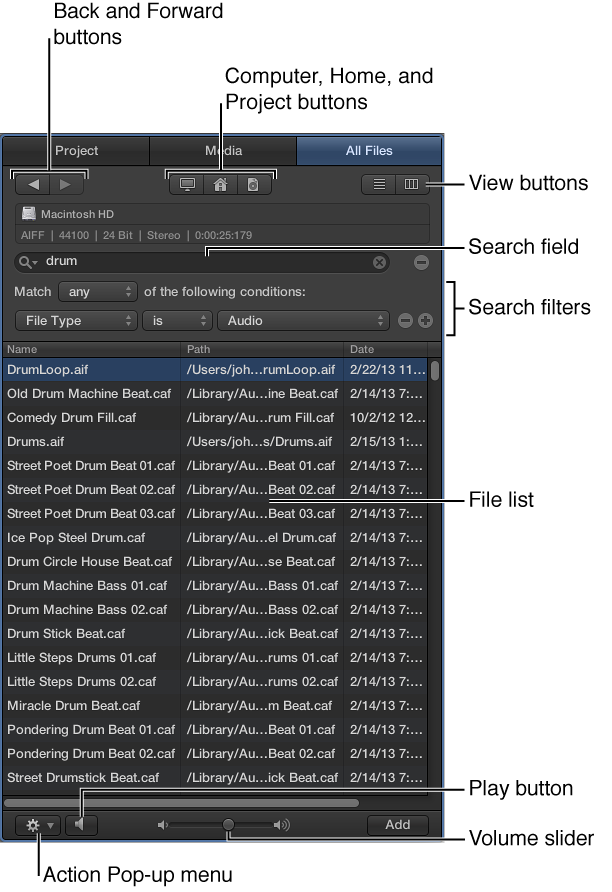
Task: Open the Match any/all dropdown
Action: pos(98,292)
